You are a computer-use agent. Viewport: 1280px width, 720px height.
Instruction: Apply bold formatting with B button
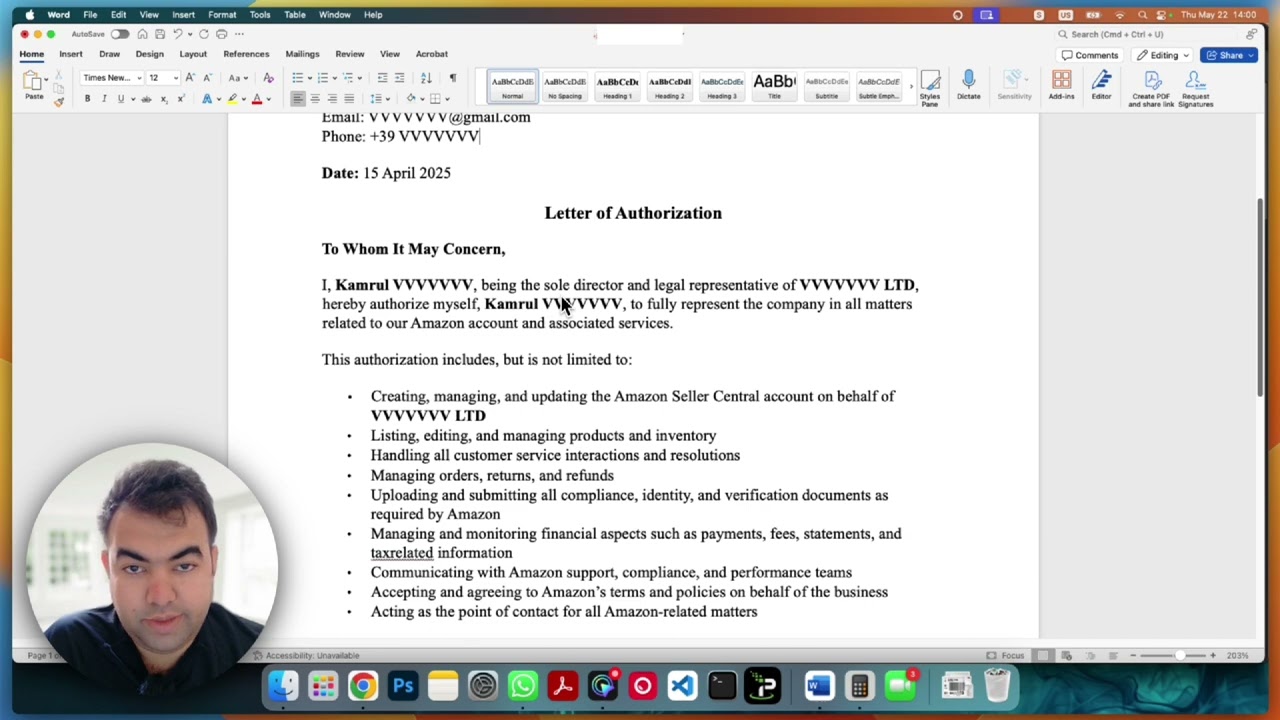tap(87, 99)
